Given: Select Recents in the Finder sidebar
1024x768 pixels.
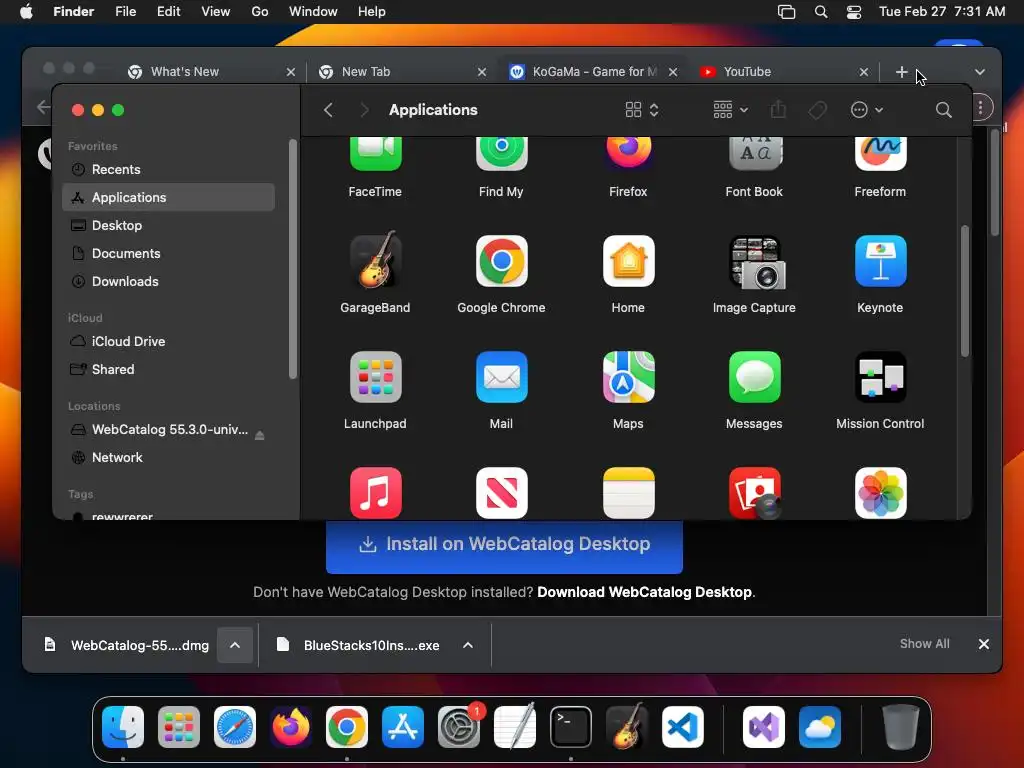Looking at the screenshot, I should [x=168, y=169].
